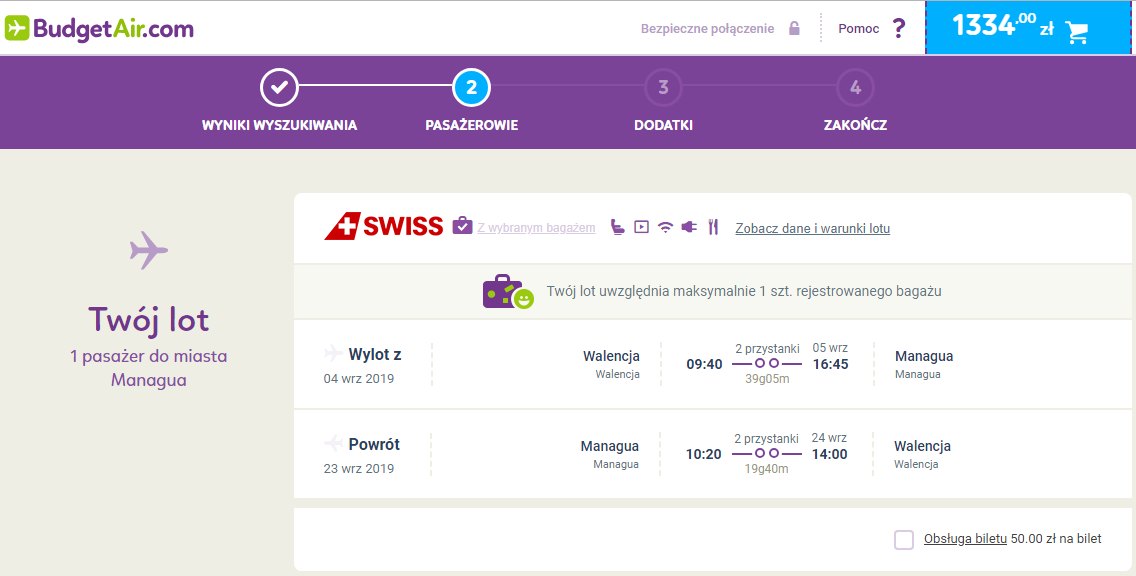Enable the Obsługa biletu checkbox
Image resolution: width=1136 pixels, height=576 pixels.
pyautogui.click(x=903, y=539)
